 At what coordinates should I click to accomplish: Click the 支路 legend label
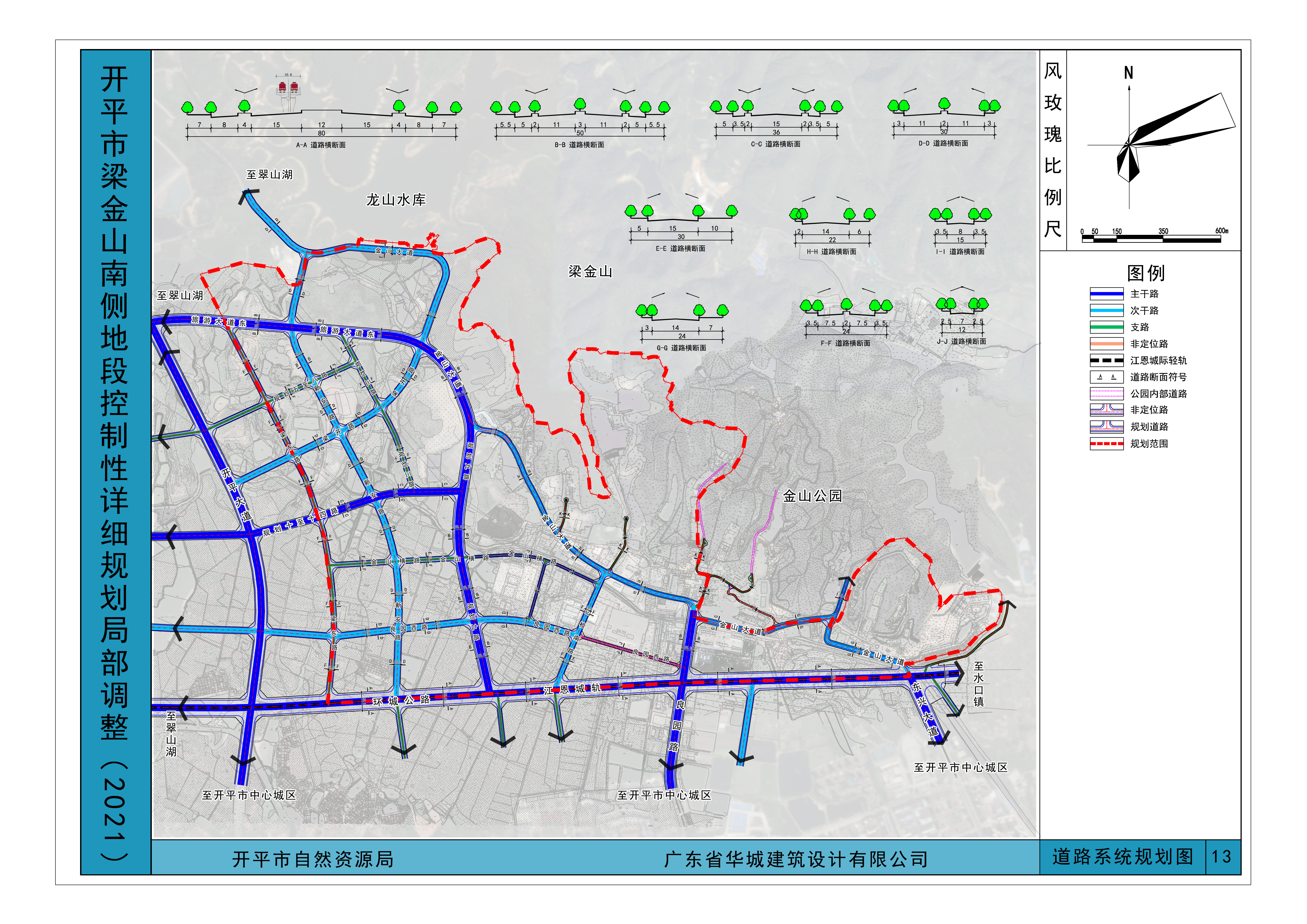tap(1140, 327)
